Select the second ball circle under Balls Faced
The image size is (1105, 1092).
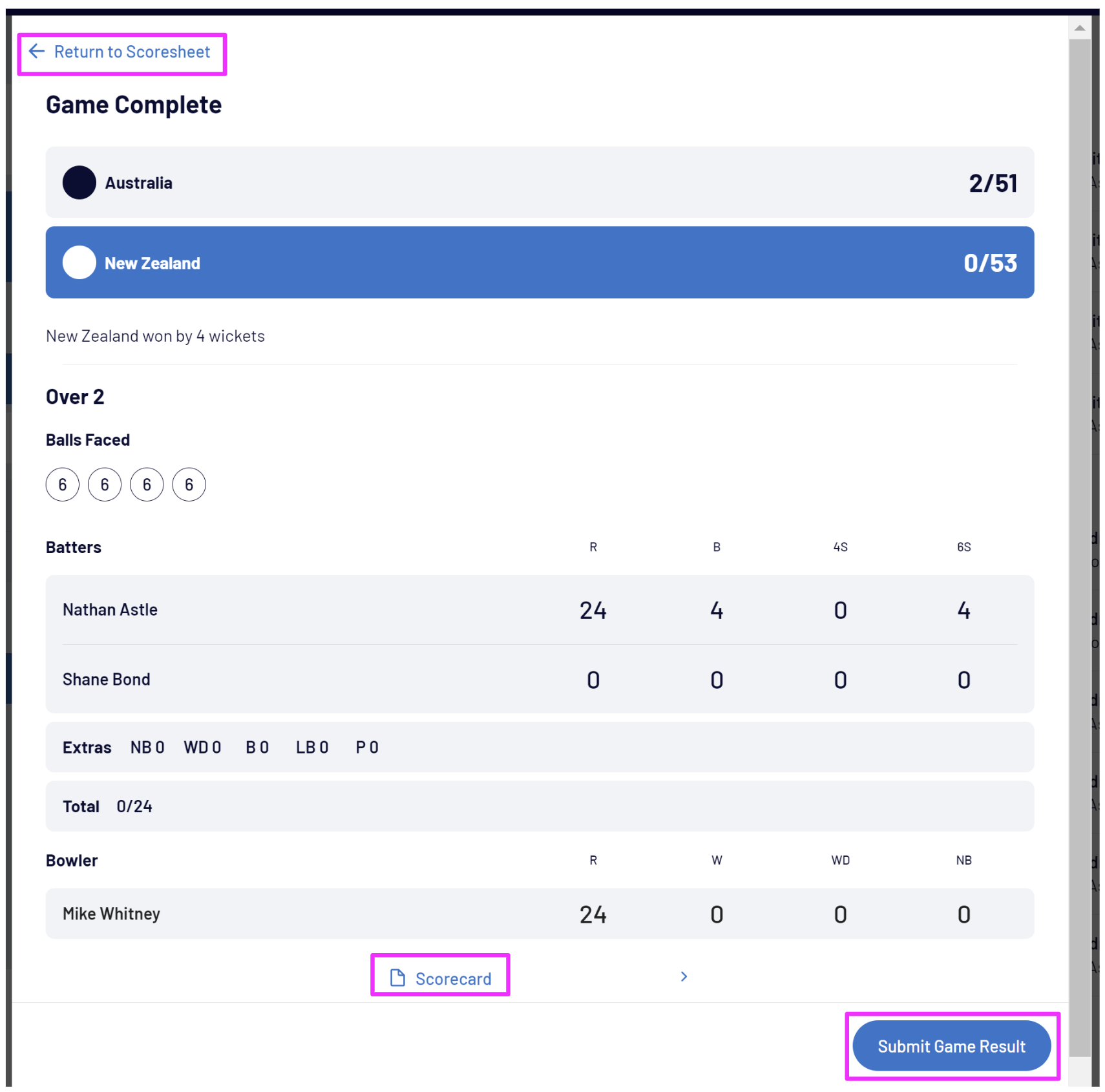(105, 485)
